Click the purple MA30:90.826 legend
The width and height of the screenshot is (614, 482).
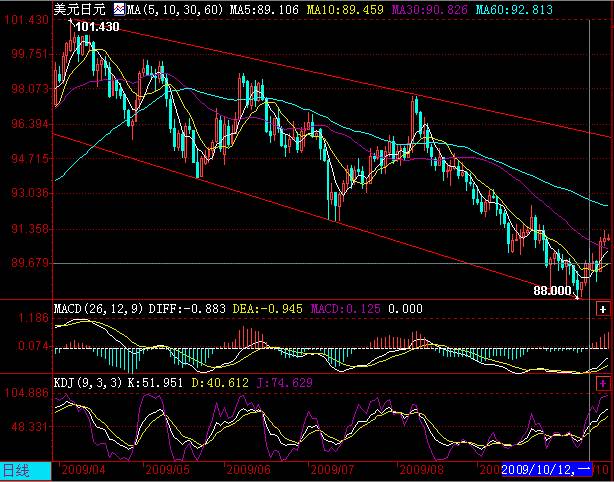(x=421, y=8)
